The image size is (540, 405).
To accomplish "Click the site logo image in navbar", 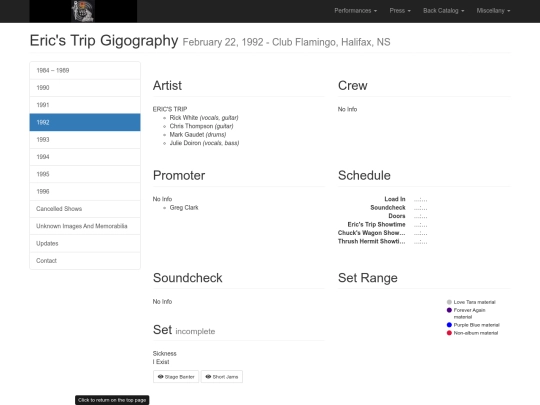I will 83,11.
